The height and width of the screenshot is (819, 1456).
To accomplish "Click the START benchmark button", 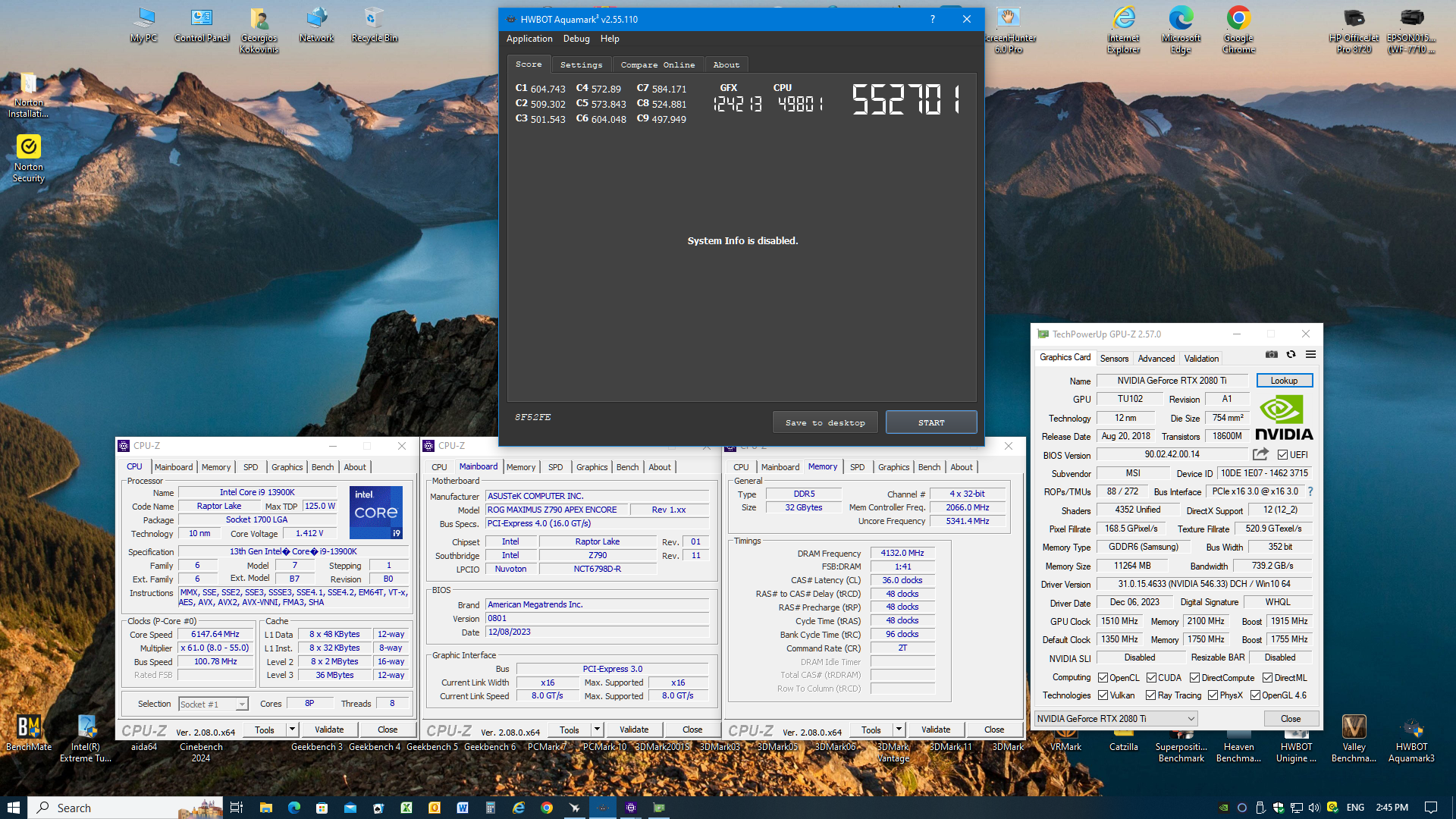I will pos(931,422).
